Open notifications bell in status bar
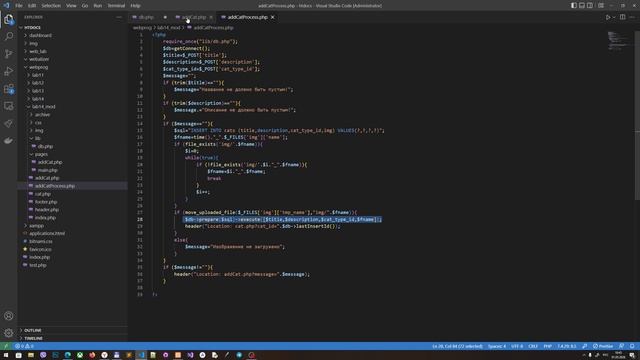Screen dimensions: 640x360 point(632,346)
